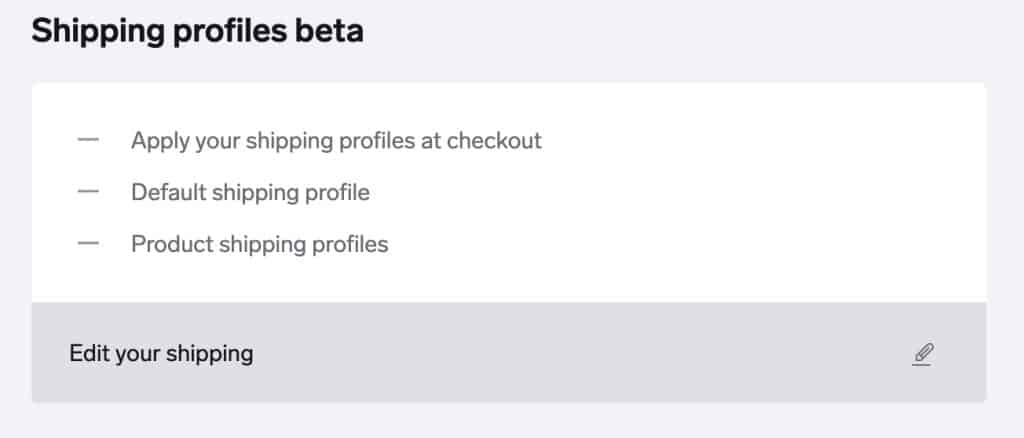Click the word checkout in first list item
The height and width of the screenshot is (438, 1024).
coord(494,141)
